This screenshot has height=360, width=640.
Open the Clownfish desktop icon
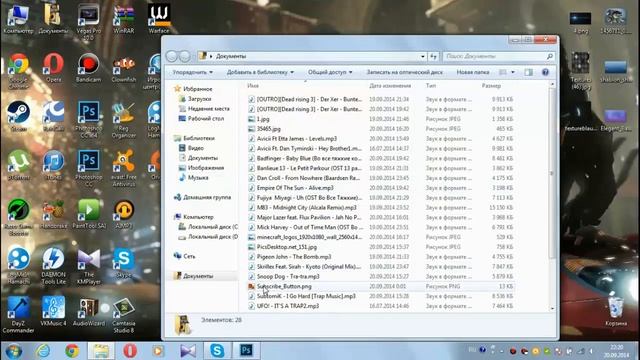(124, 67)
